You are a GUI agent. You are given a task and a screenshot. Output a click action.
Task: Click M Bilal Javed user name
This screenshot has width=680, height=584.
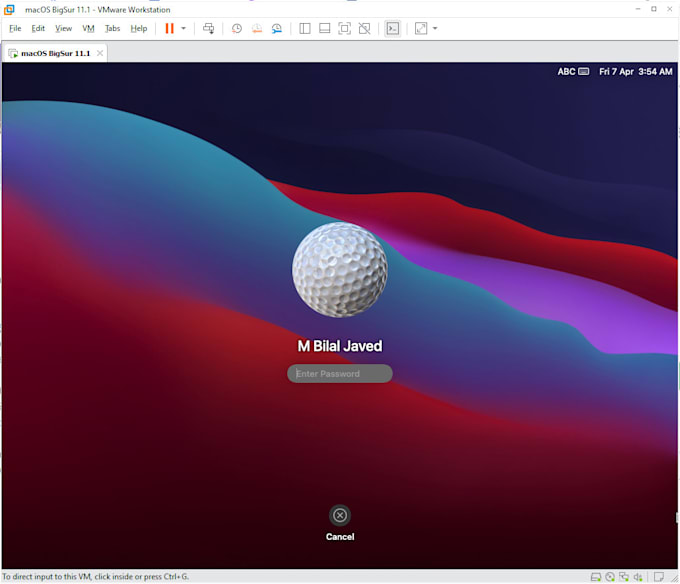340,346
